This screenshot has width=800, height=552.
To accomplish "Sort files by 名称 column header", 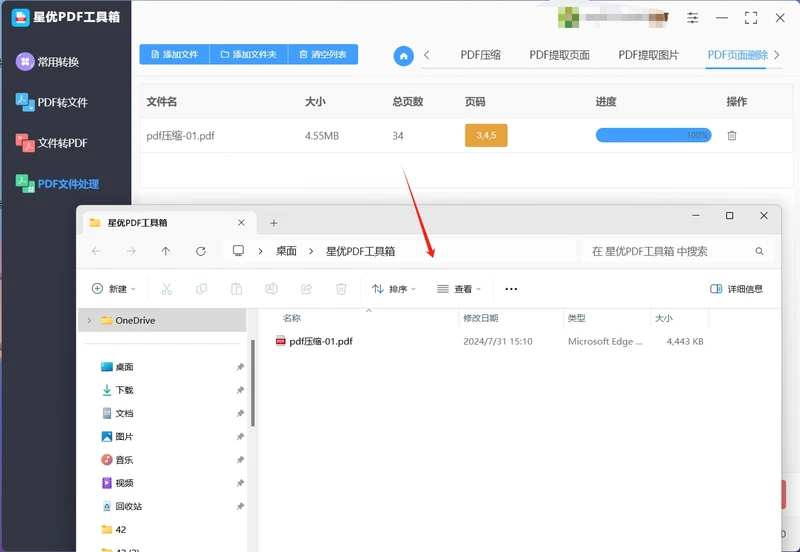I will point(292,318).
